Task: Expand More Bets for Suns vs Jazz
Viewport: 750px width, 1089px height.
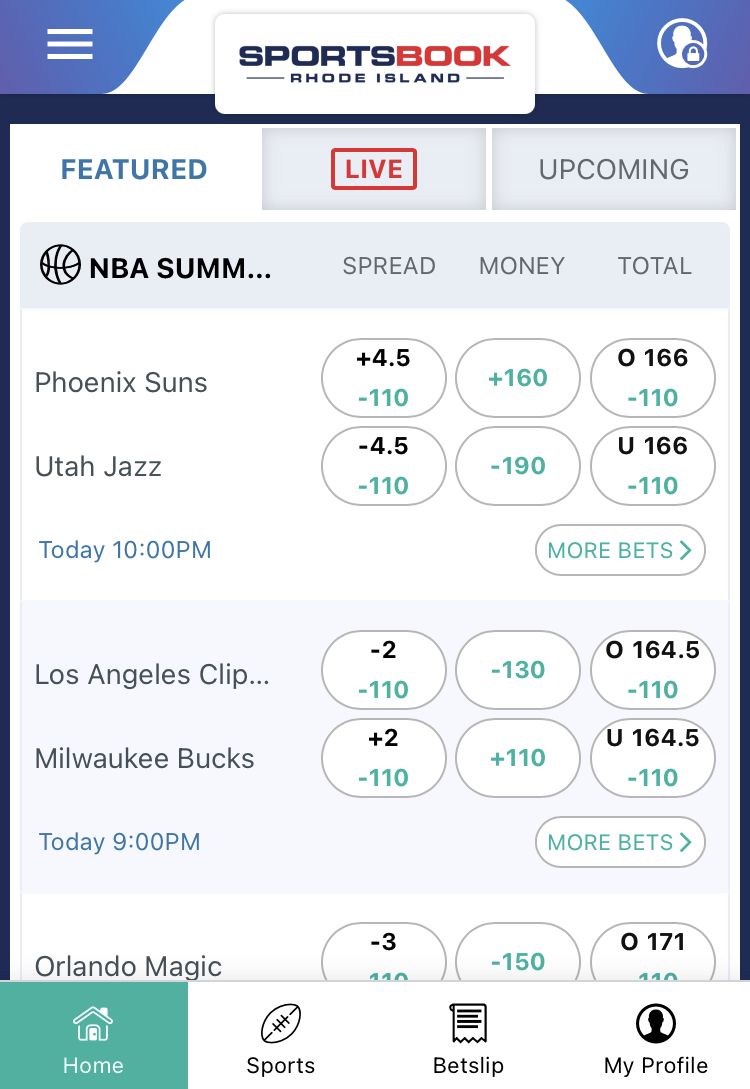Action: [x=620, y=550]
